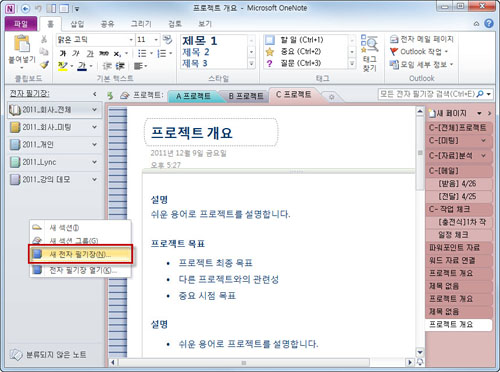The width and height of the screenshot is (500, 372).
Task: Toggle the To Do (할 일) tag checkbox
Action: click(270, 40)
